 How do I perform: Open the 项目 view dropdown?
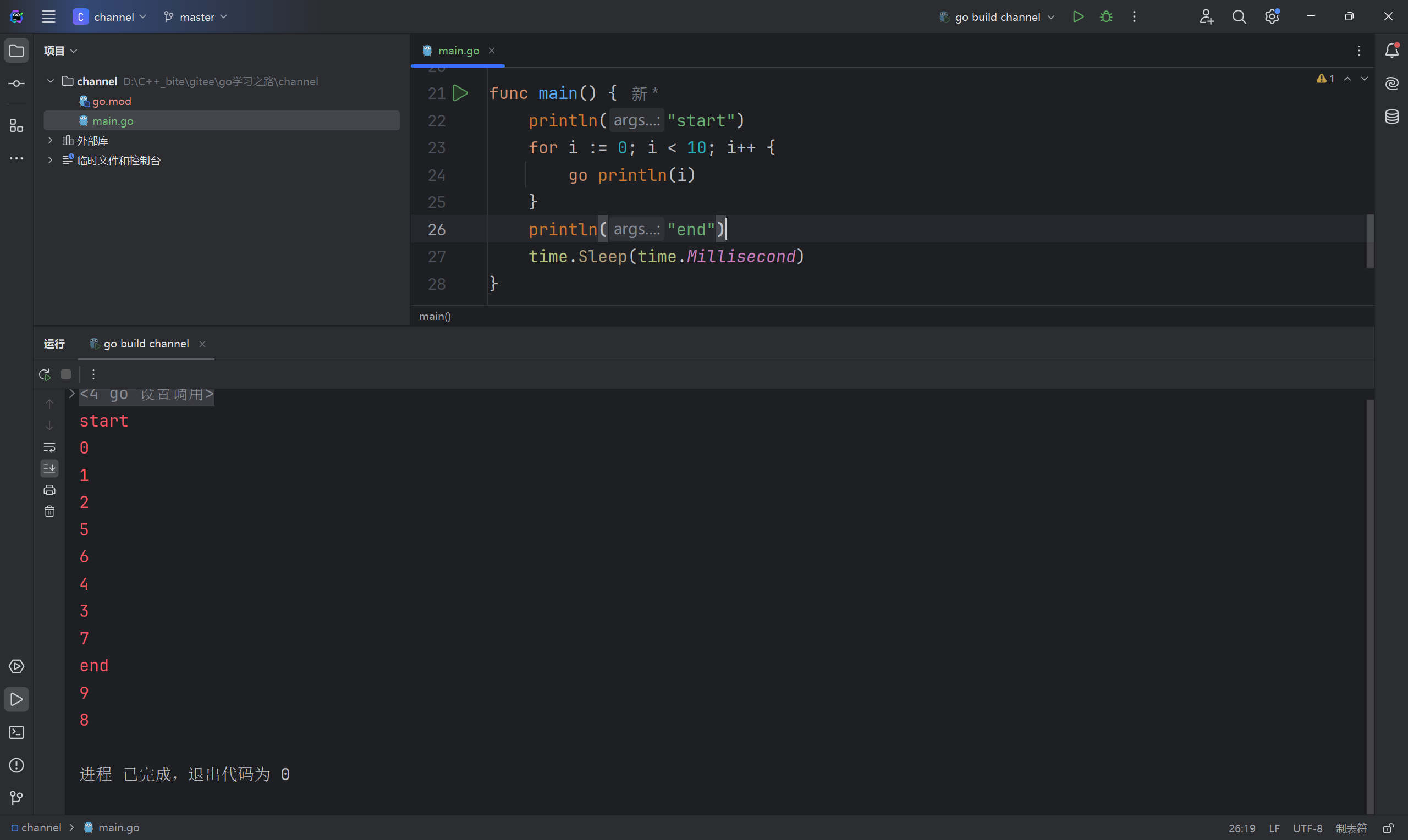click(x=60, y=51)
